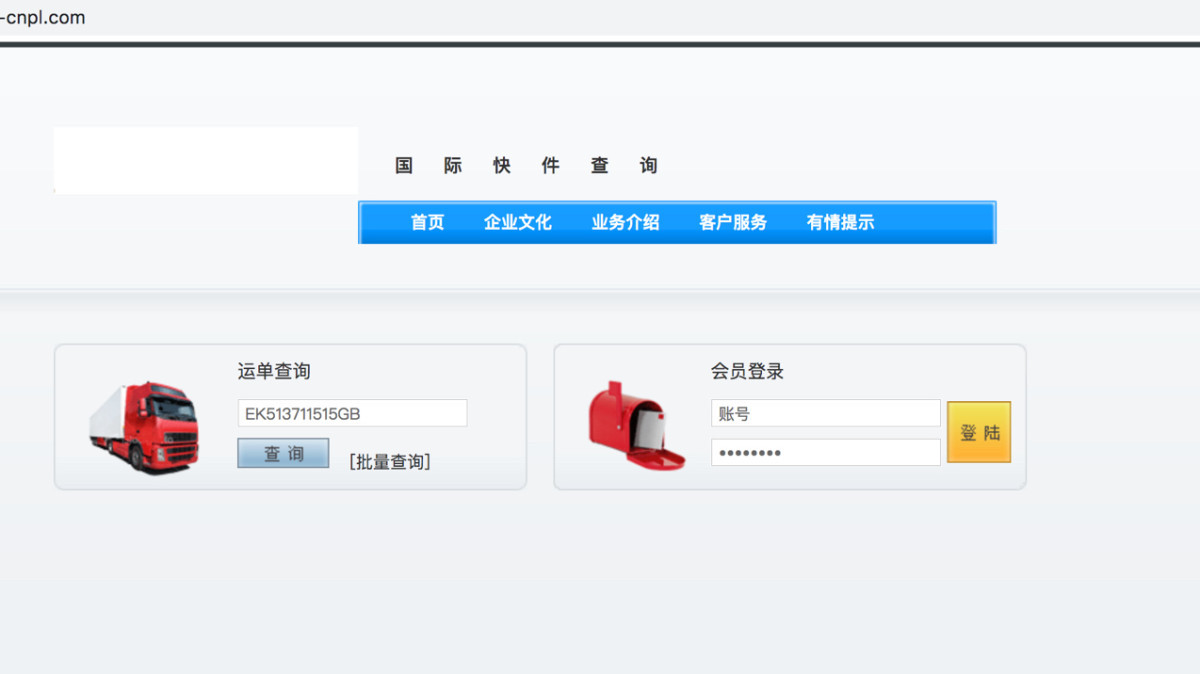Click the 查询 tracking button
The image size is (1200, 674).
282,452
